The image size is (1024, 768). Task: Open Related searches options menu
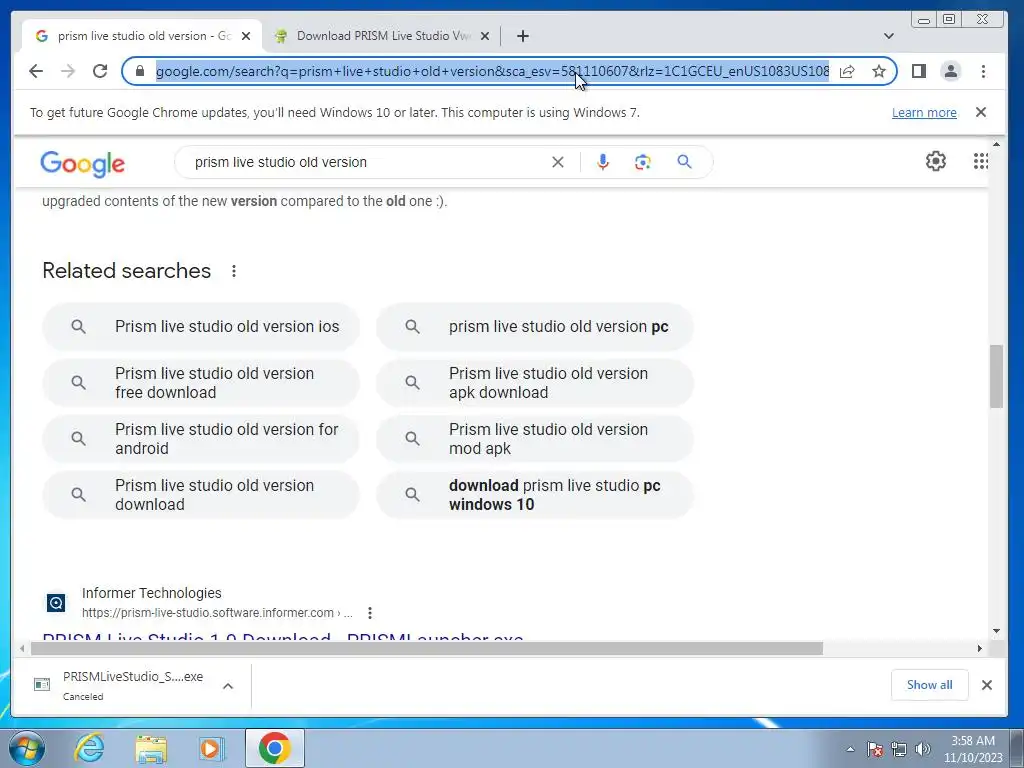click(234, 271)
